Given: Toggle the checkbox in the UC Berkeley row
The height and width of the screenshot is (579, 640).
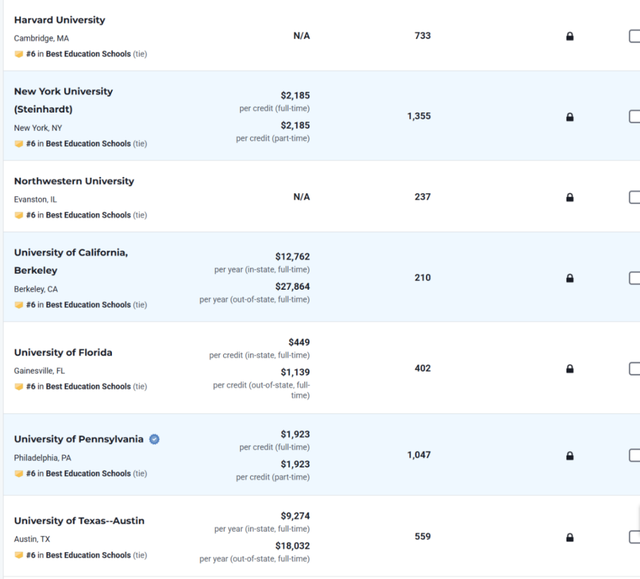Looking at the screenshot, I should pos(634,278).
